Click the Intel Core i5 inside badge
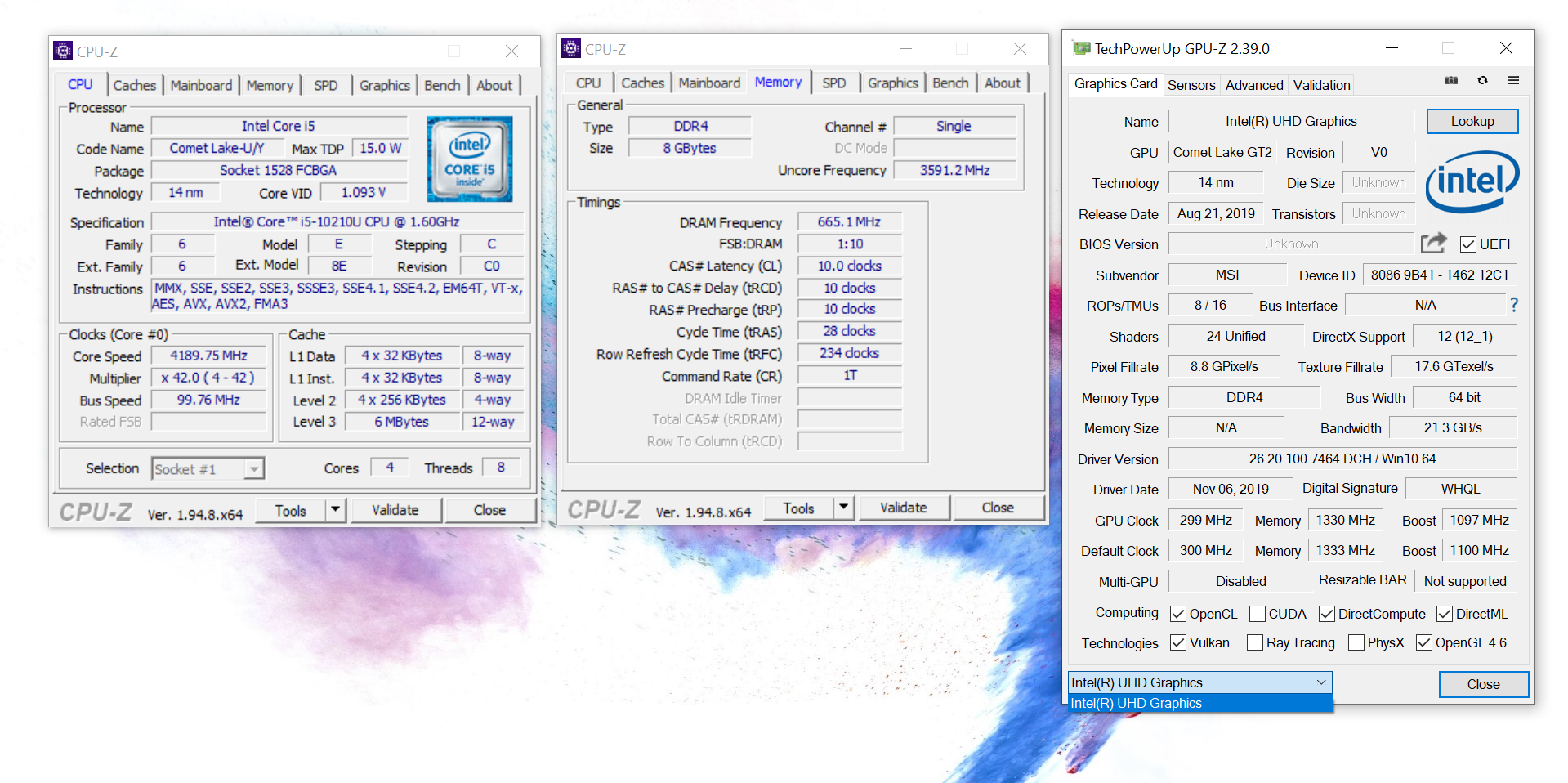1568x783 pixels. [470, 159]
